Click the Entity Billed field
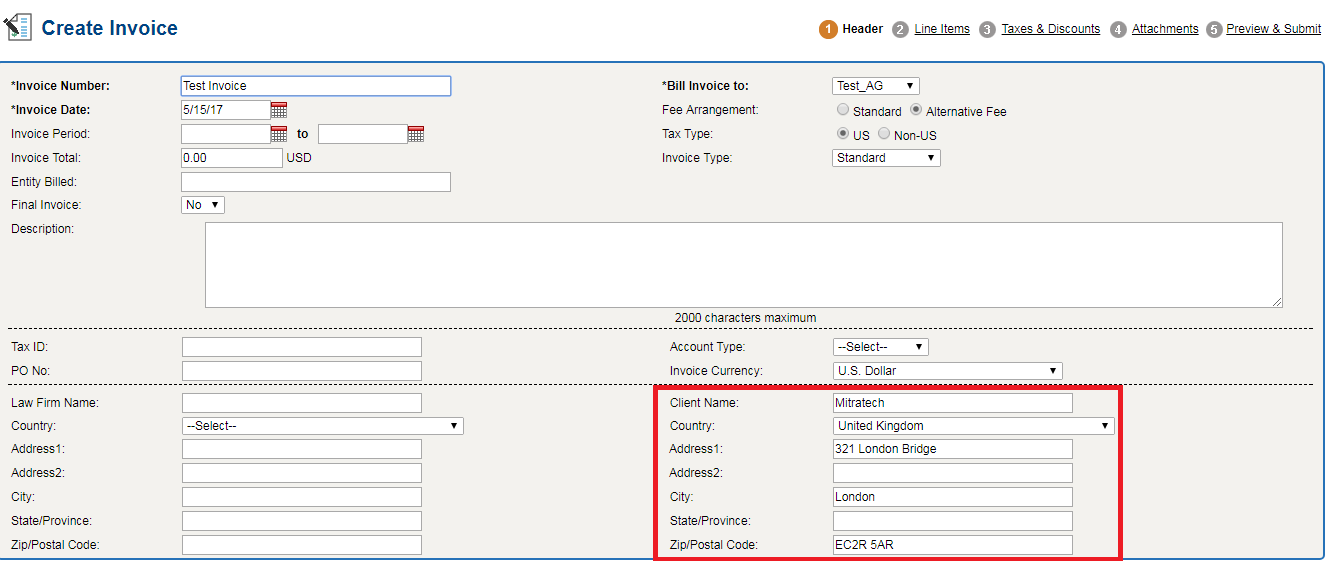Viewport: 1325px width, 561px height. click(316, 182)
